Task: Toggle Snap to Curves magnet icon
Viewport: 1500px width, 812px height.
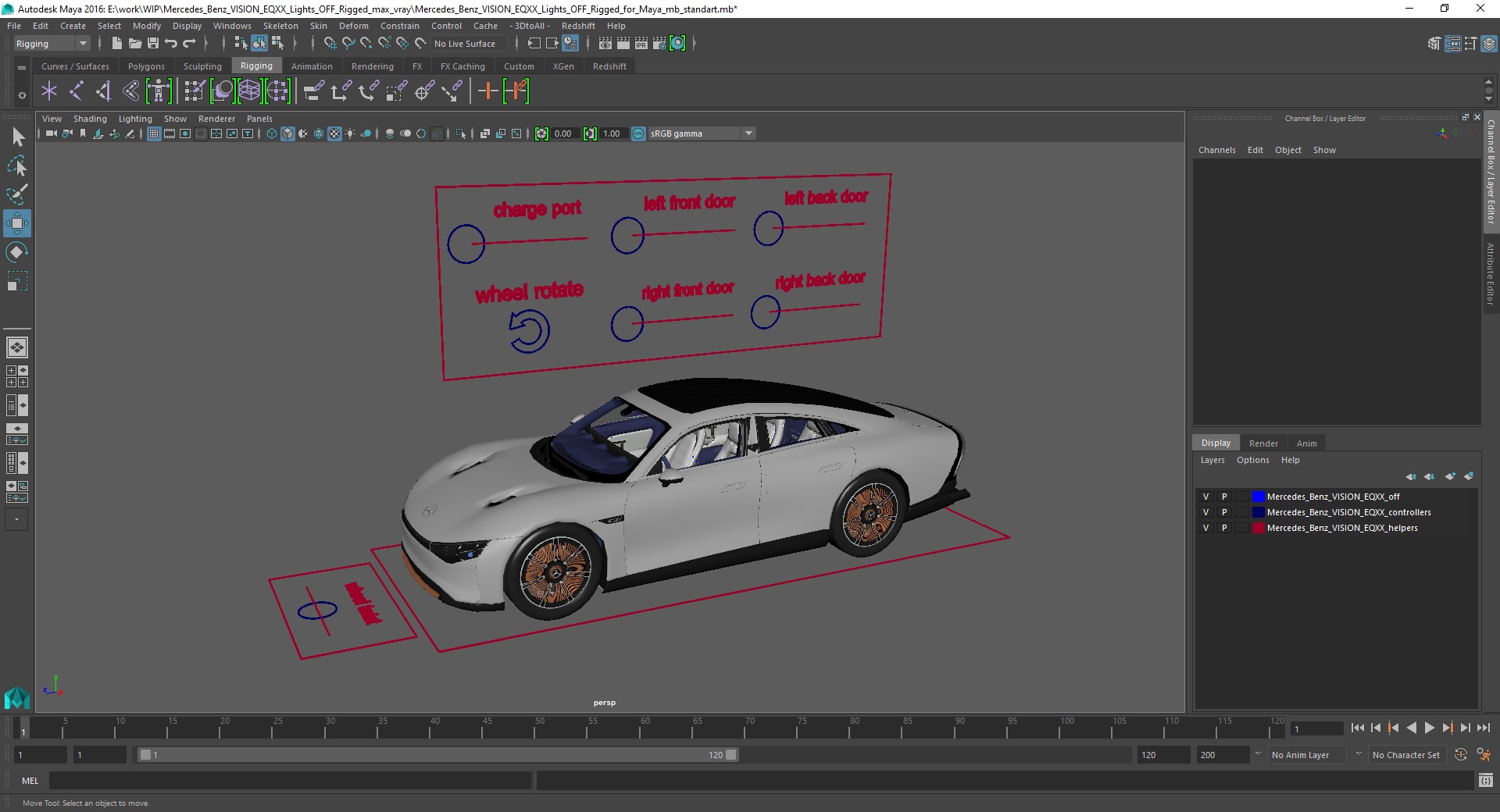Action: point(348,44)
